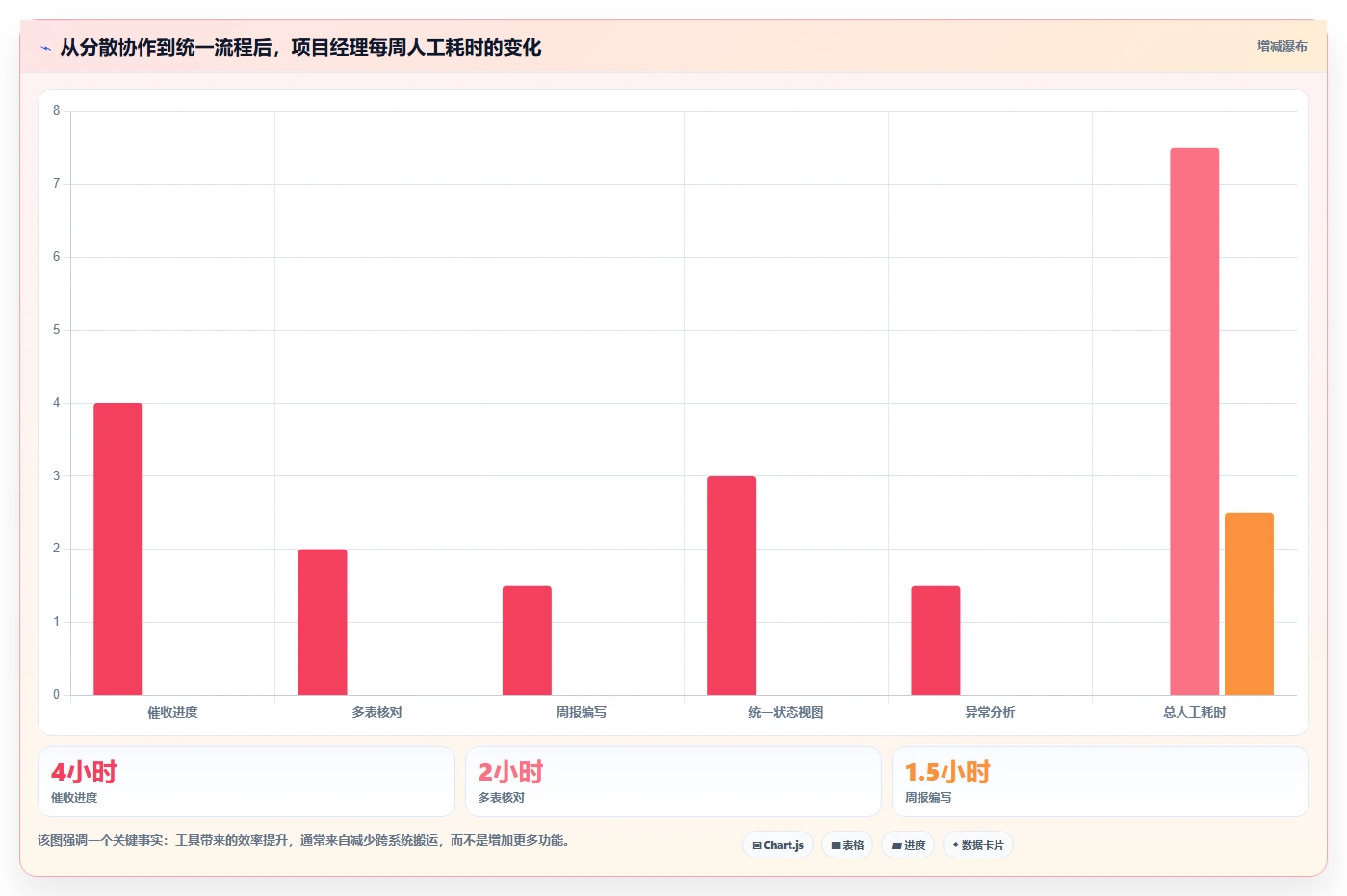The height and width of the screenshot is (896, 1347).
Task: Click the red 周报编写 bar
Action: point(527,640)
